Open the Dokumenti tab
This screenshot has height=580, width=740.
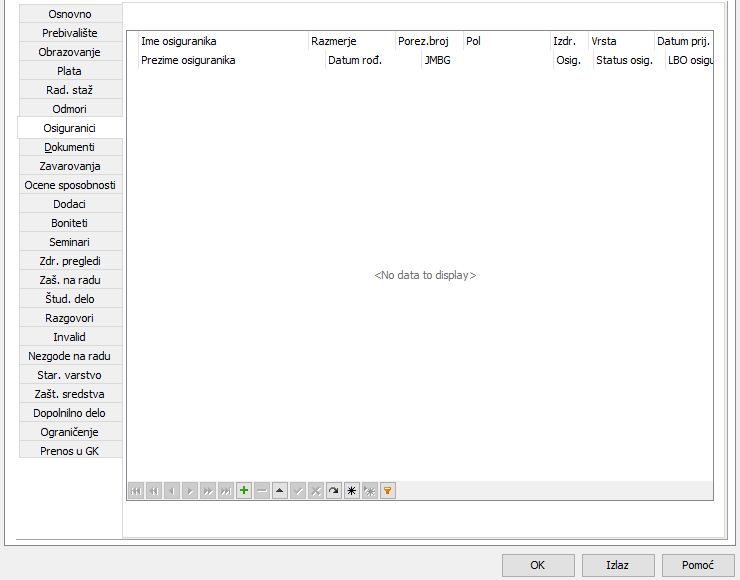(x=70, y=147)
